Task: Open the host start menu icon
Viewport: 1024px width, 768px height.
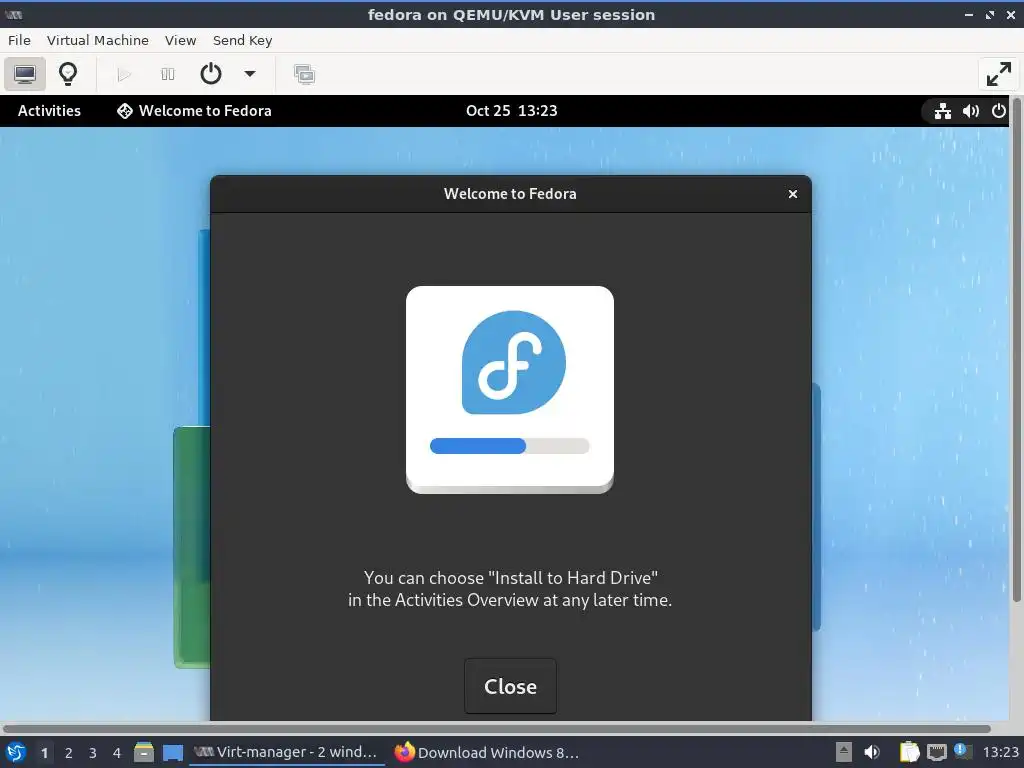Action: tap(16, 753)
